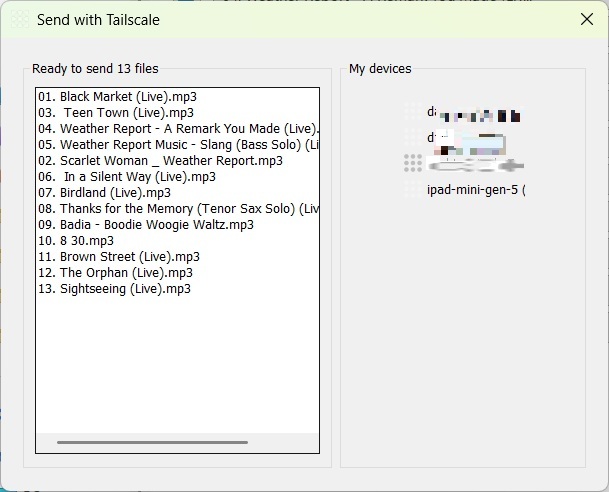Close the Send with Tailscale window
The width and height of the screenshot is (609, 492).
coord(587,20)
